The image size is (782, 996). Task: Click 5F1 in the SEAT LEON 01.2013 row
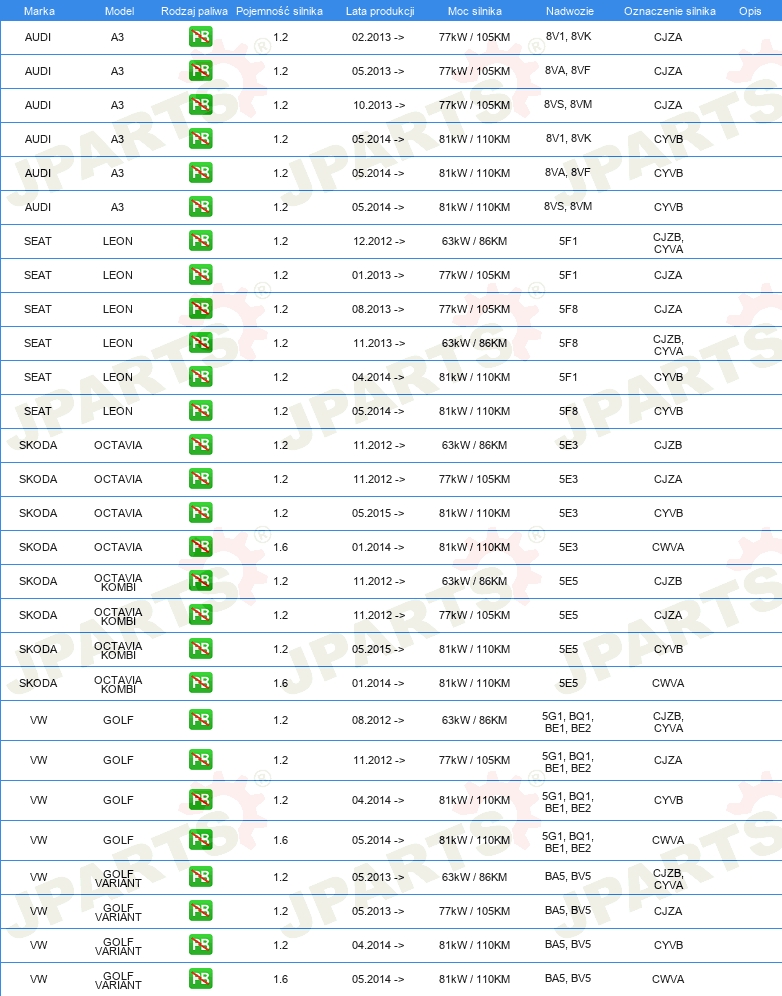pos(568,275)
